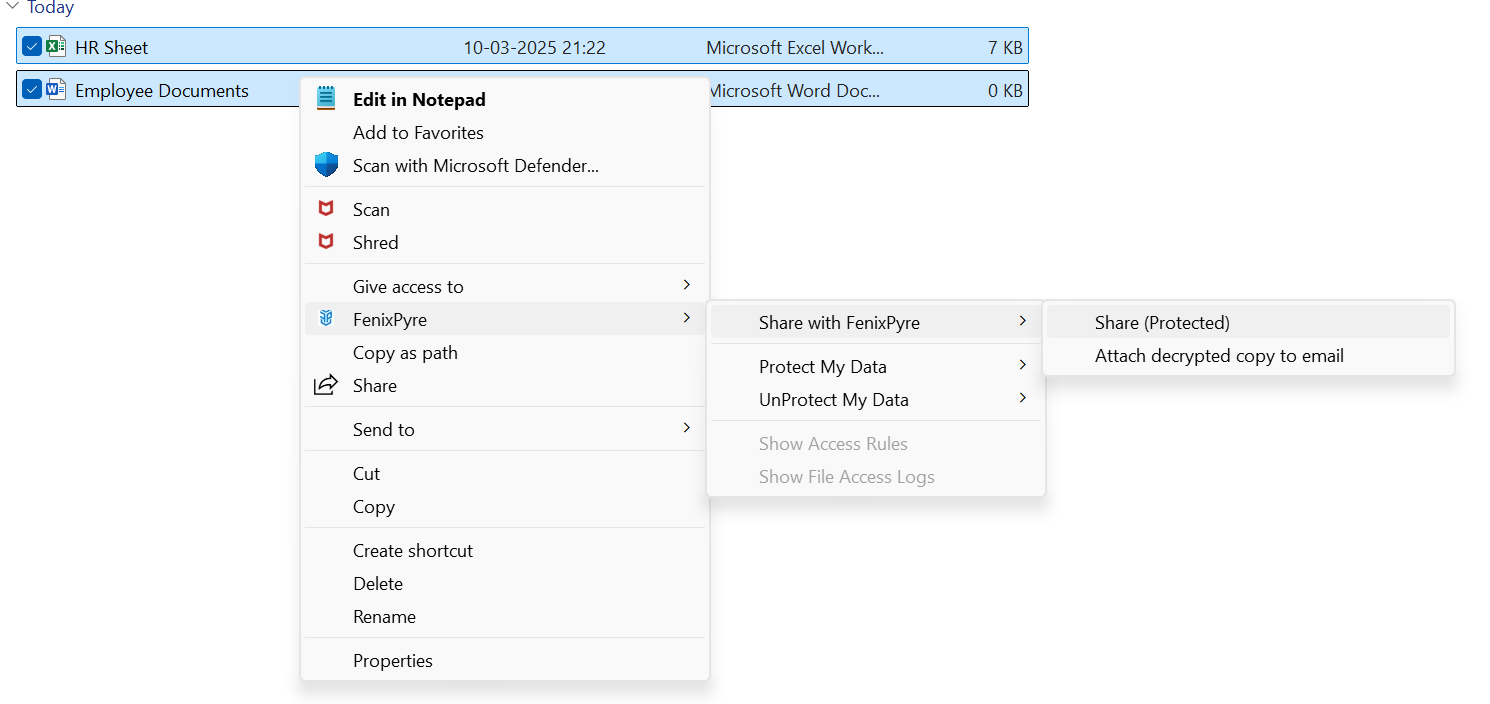Click the Share arrow icon
The image size is (1490, 704).
pos(326,385)
